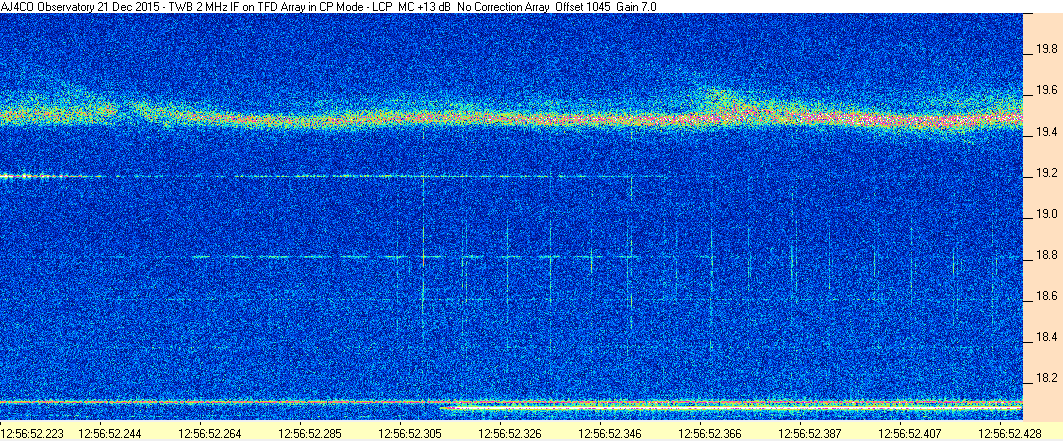Click the 12:56:52.244 time label
The width and height of the screenshot is (1063, 441).
[x=108, y=432]
